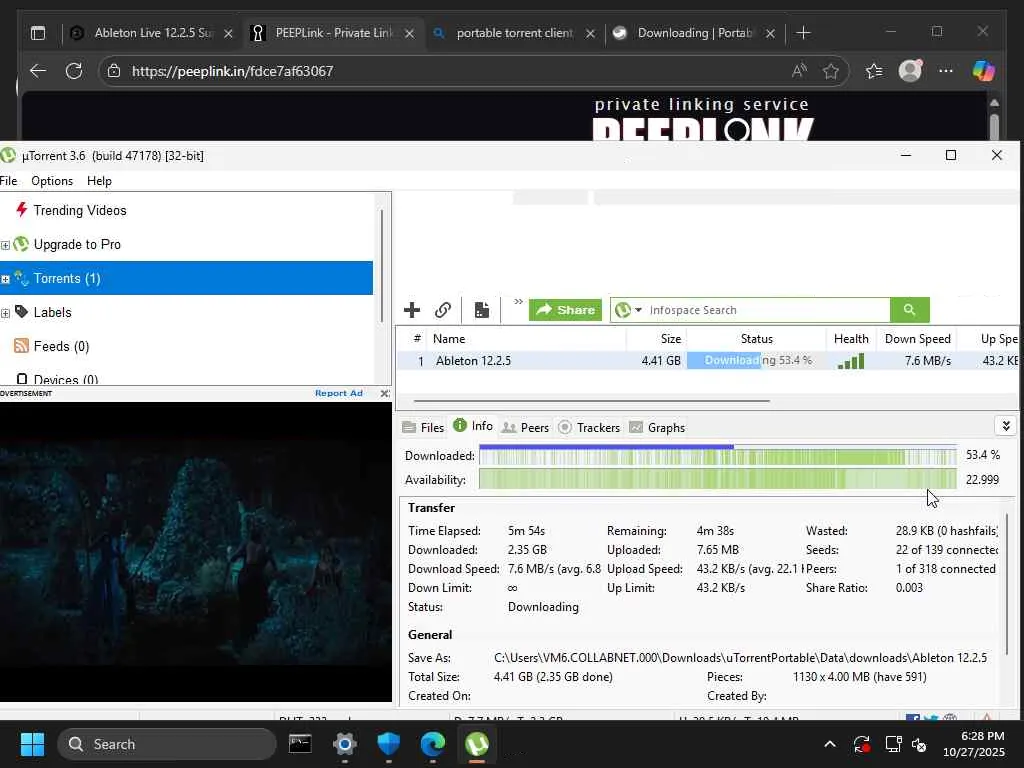Add page to favorites star icon
The image size is (1024, 768).
coord(831,71)
